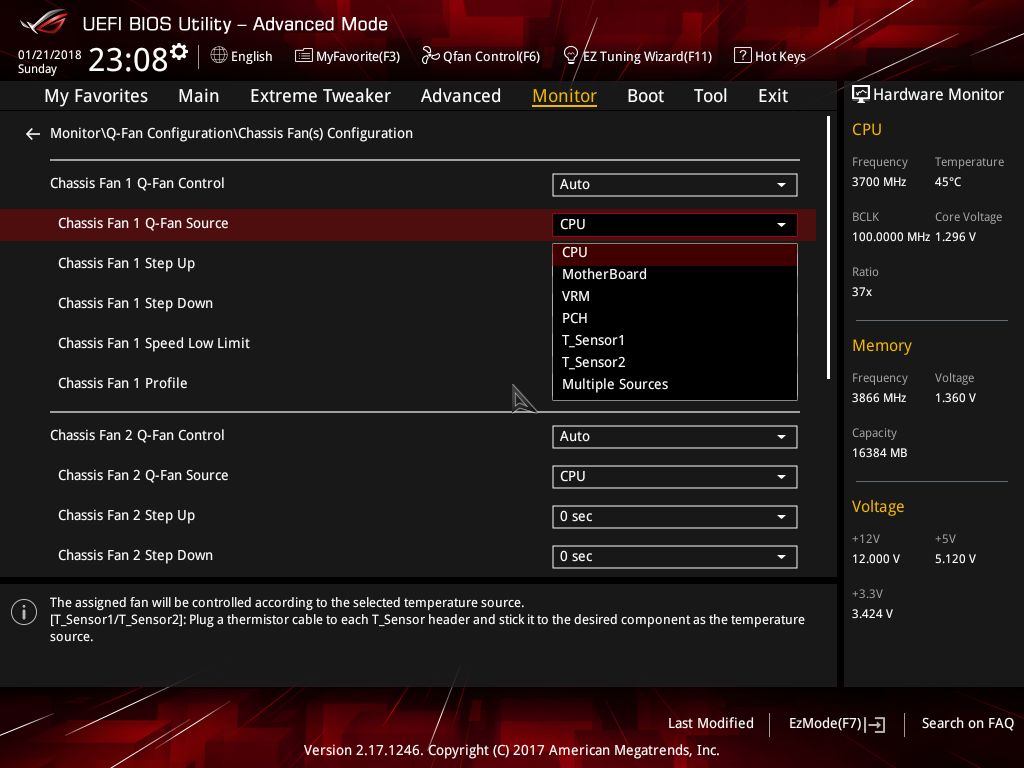Click memory voltage value 1.360 V
The image size is (1024, 768).
[955, 398]
